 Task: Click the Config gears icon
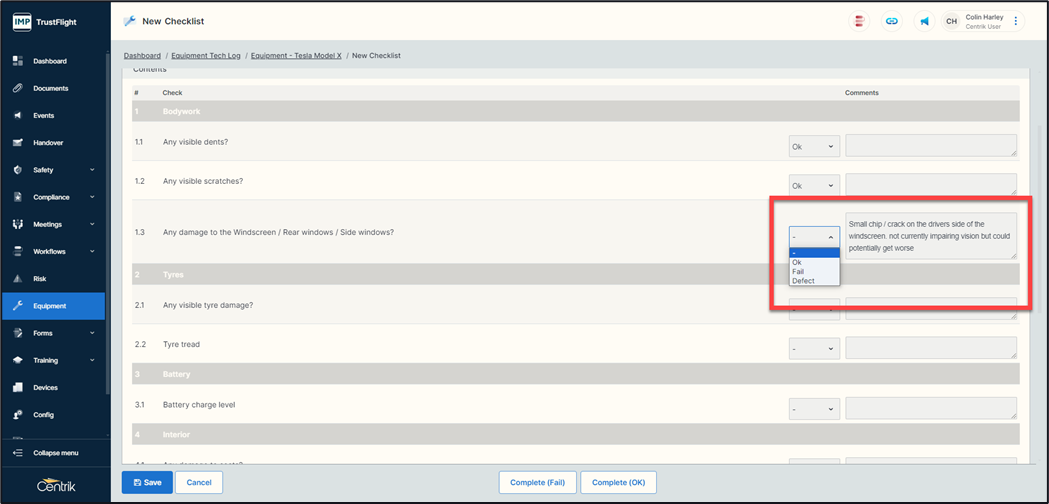(x=18, y=415)
